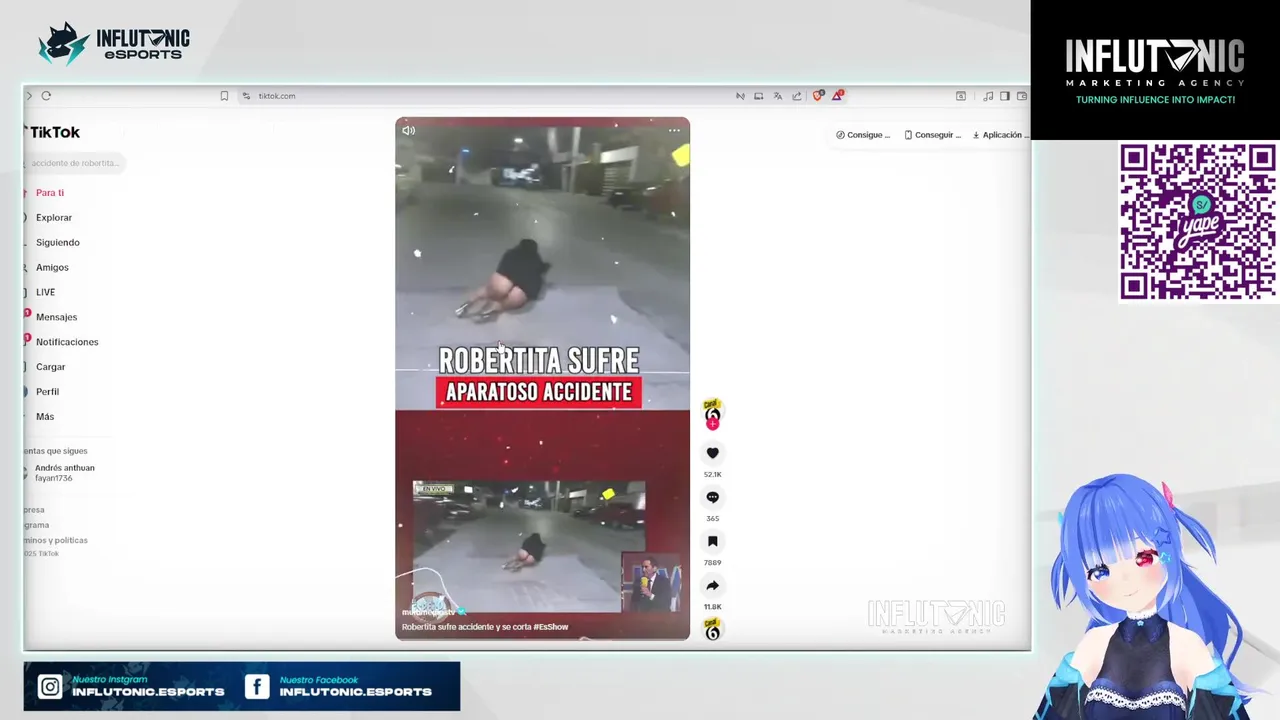Open the Canal 6 sound disc icon

[712, 630]
